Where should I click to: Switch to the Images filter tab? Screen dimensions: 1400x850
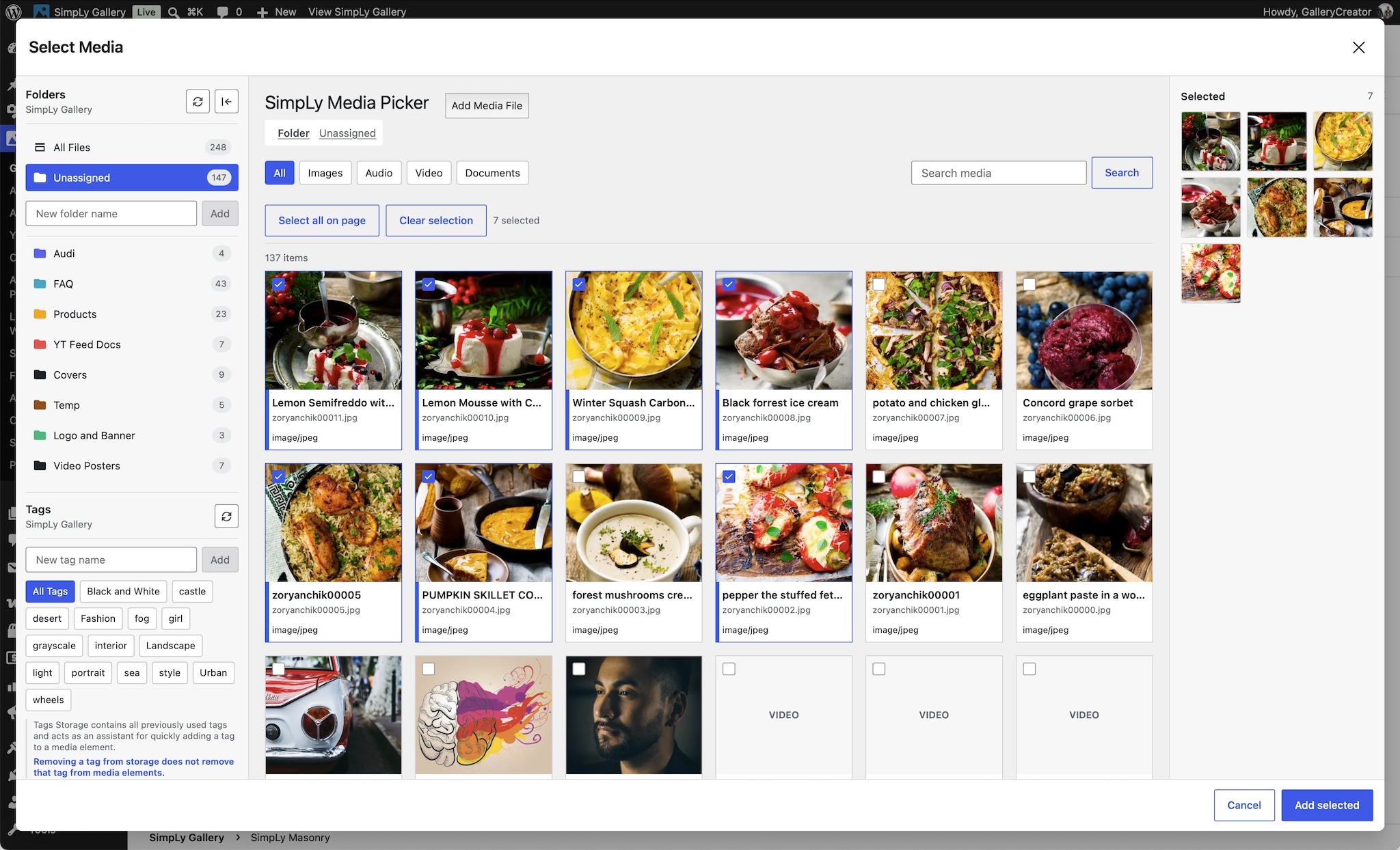click(x=325, y=173)
